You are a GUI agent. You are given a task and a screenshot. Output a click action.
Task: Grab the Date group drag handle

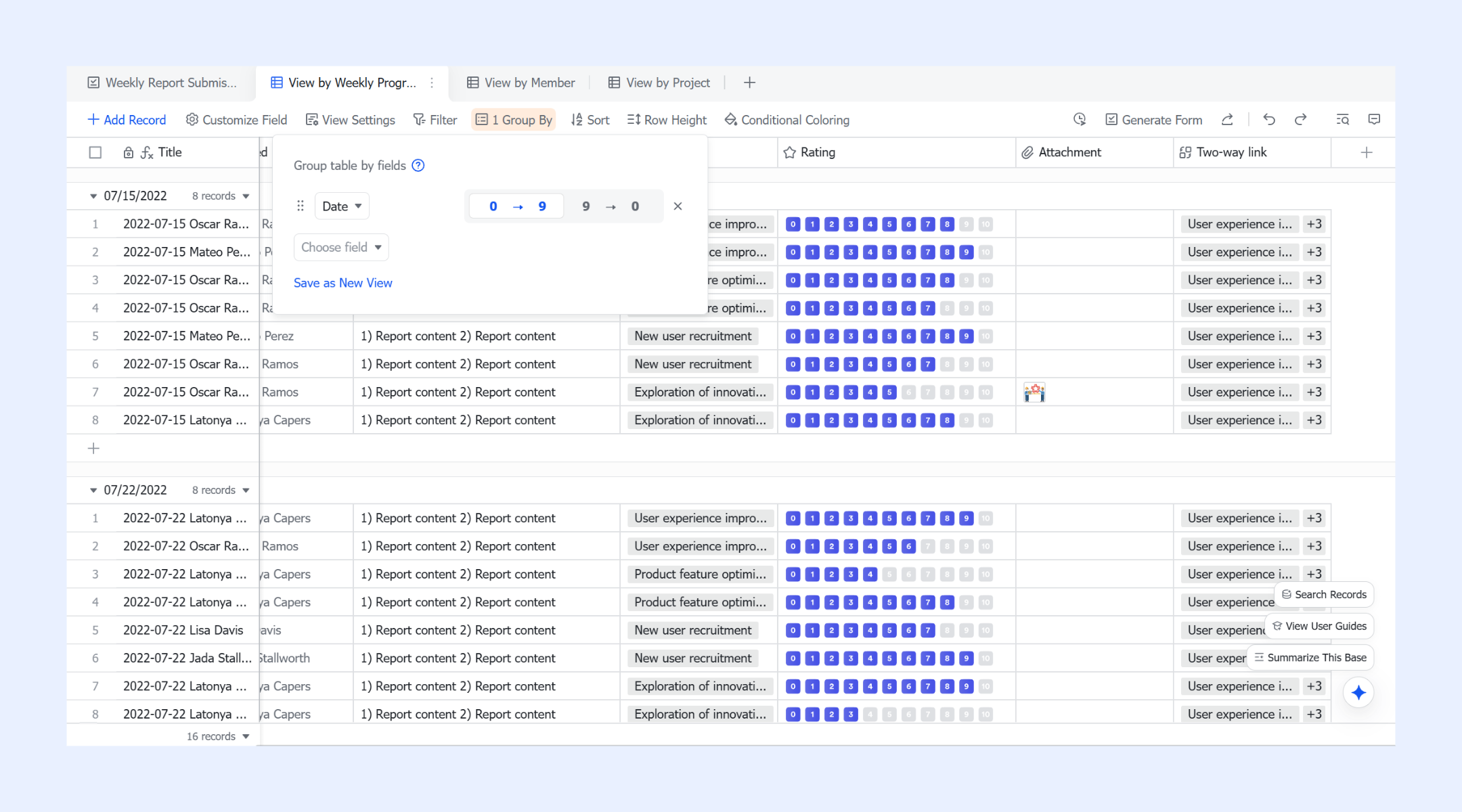pyautogui.click(x=301, y=206)
